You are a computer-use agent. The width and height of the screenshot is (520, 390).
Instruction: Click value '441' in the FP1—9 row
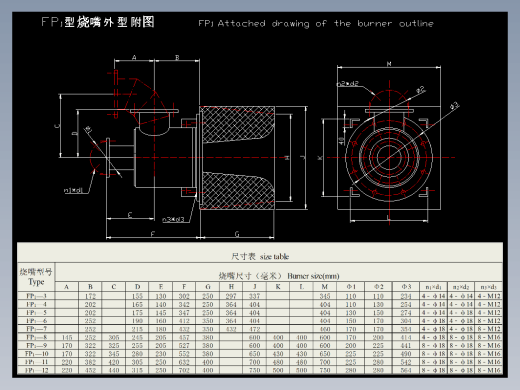pyautogui.click(x=406, y=345)
